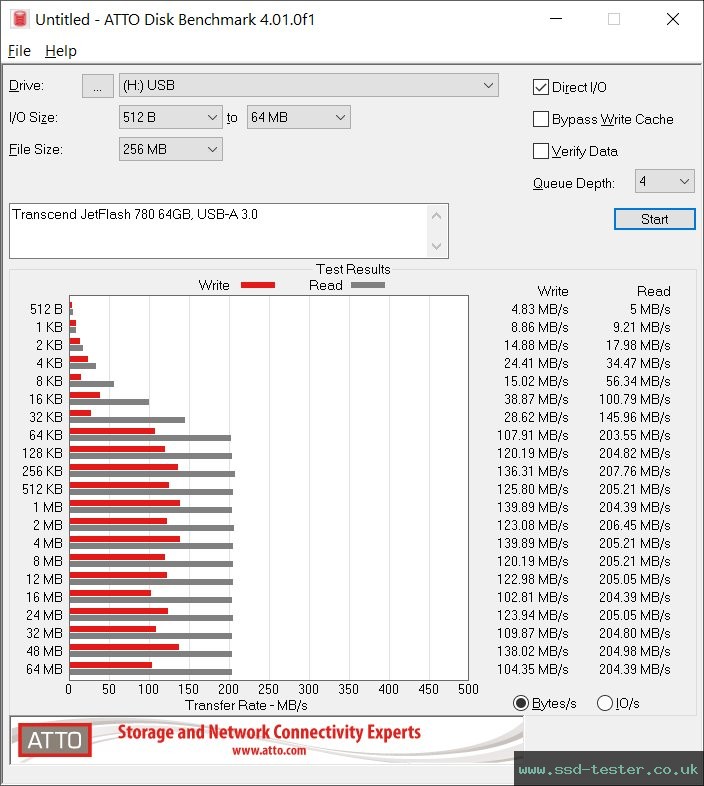Viewport: 704px width, 786px height.
Task: Click the gray read bar for 32 KB
Action: click(127, 420)
